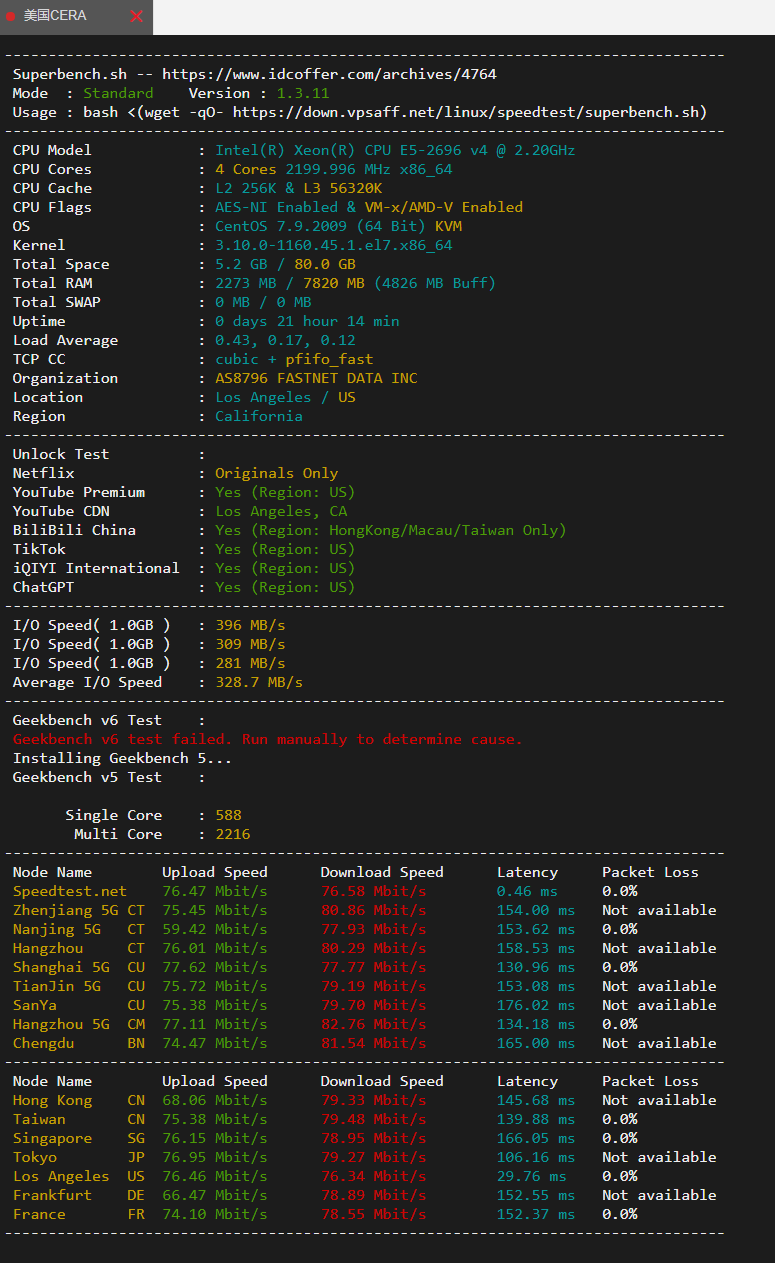Click the Tokyo upload speed 76.95 Mbit/s
775x1263 pixels.
(x=214, y=1157)
